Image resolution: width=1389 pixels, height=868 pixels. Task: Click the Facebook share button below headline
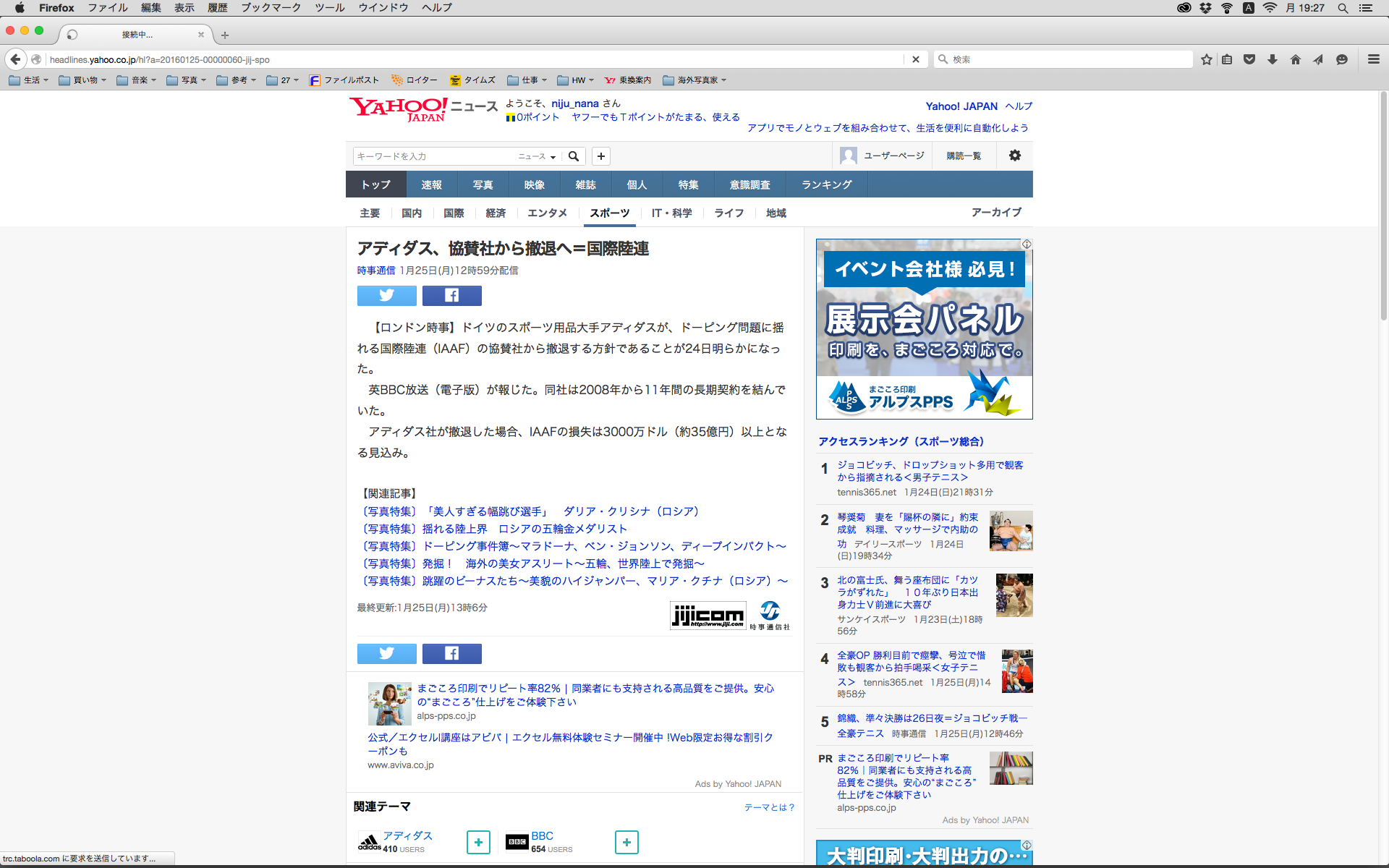(x=451, y=295)
